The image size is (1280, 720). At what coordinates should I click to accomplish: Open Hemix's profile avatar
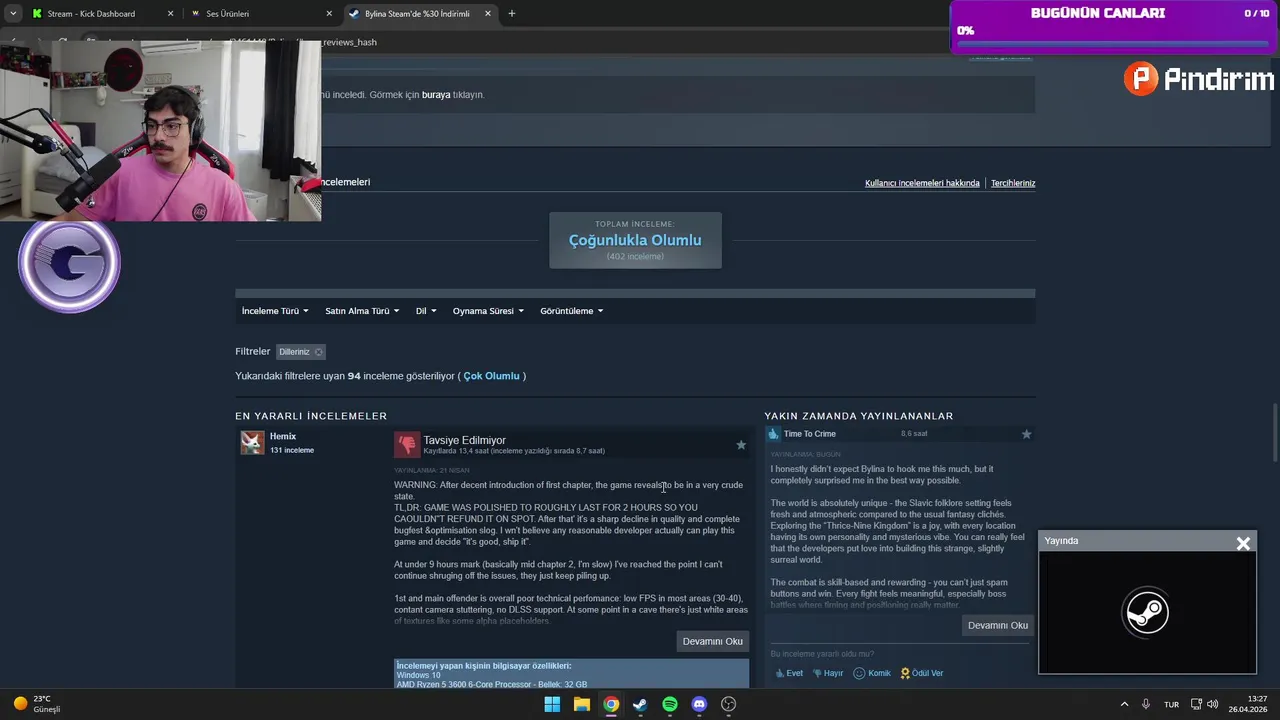click(252, 443)
